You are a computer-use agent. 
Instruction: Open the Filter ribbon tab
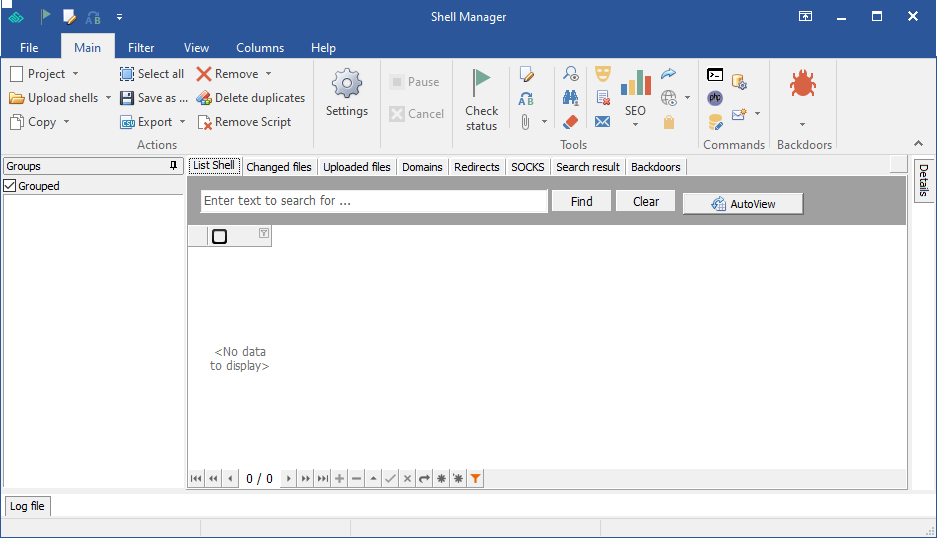pos(141,47)
